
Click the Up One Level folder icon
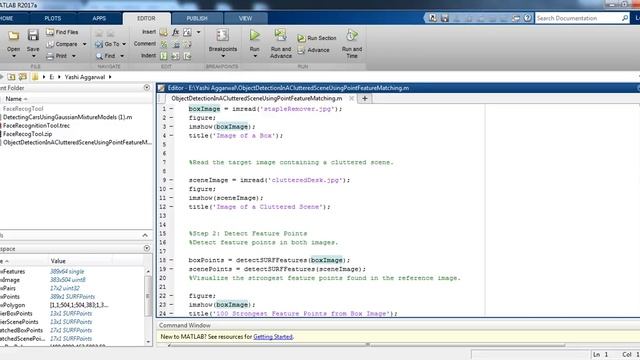(x=11, y=77)
